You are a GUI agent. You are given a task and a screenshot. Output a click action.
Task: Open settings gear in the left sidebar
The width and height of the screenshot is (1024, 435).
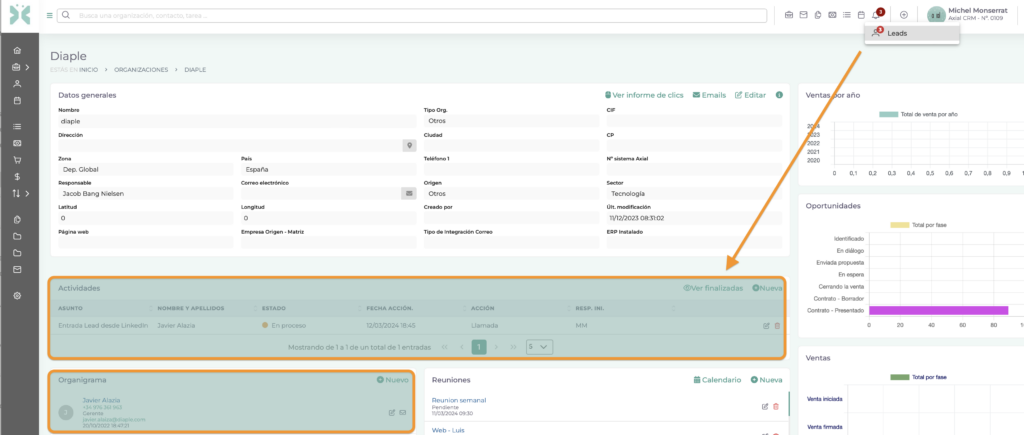click(x=17, y=296)
